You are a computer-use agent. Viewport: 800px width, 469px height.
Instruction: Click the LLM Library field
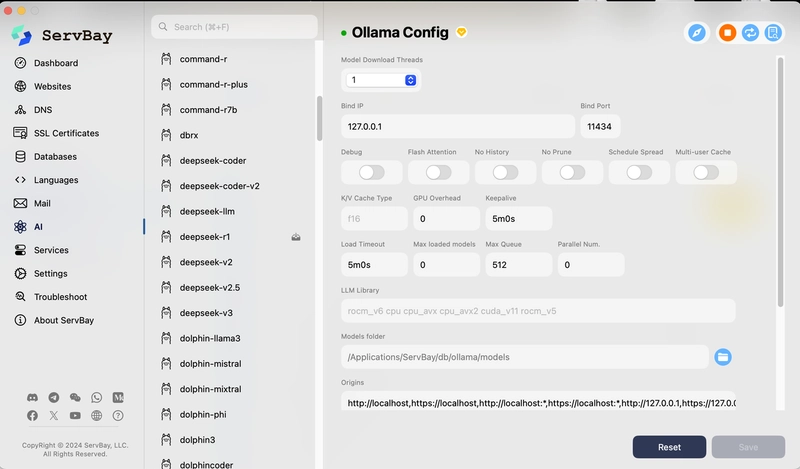pyautogui.click(x=538, y=311)
